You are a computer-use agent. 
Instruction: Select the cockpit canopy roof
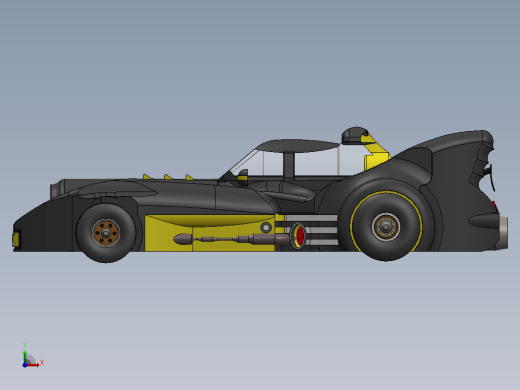coord(298,146)
